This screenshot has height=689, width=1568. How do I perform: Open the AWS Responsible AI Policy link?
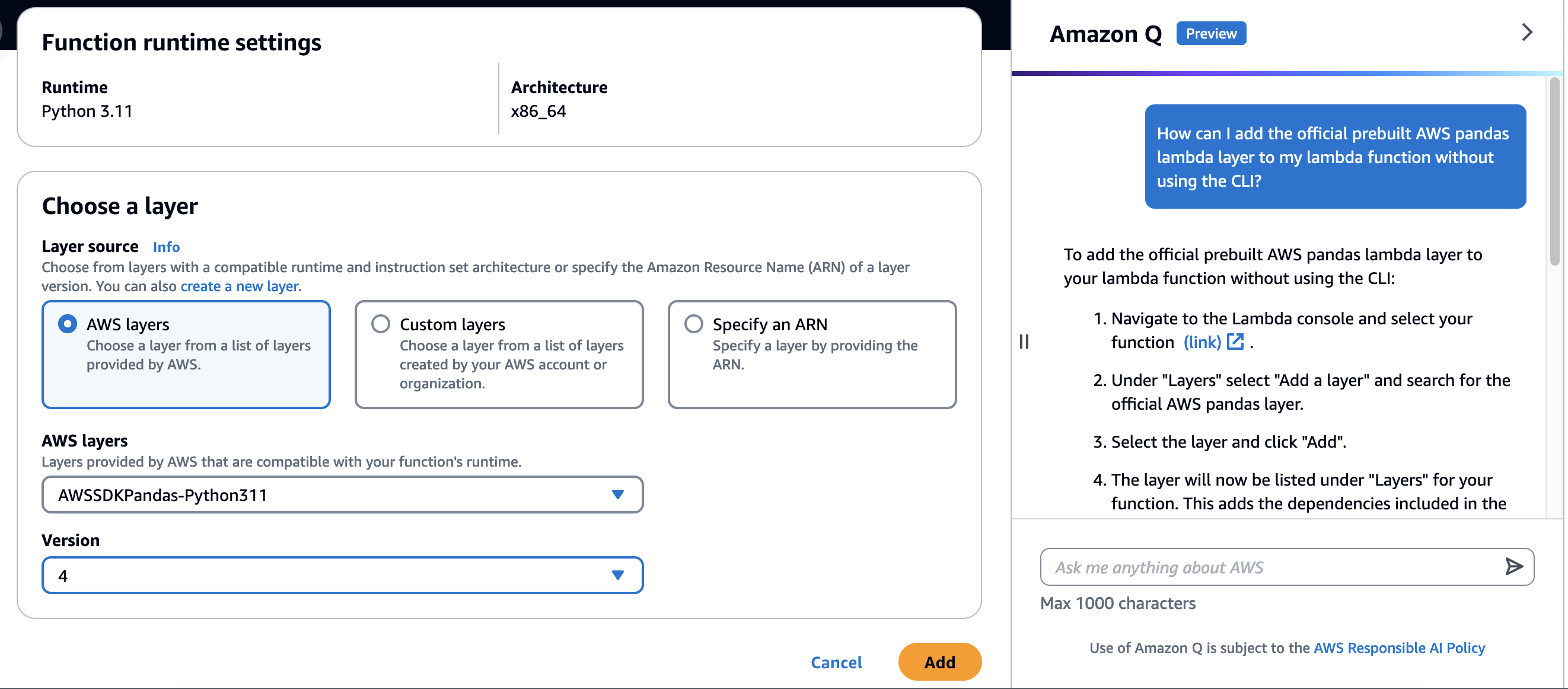point(1400,647)
